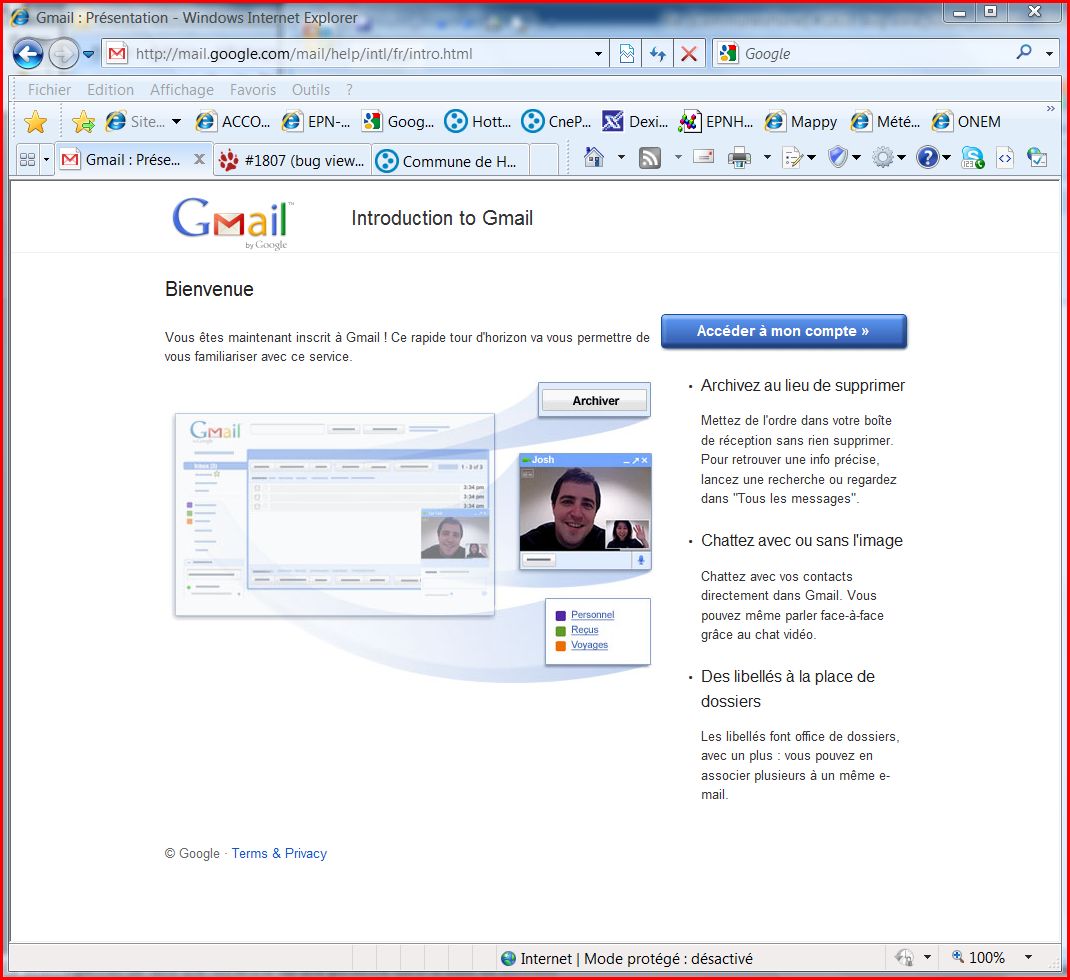The height and width of the screenshot is (980, 1070).
Task: Click the Quick Tabs grid icon
Action: click(x=27, y=160)
